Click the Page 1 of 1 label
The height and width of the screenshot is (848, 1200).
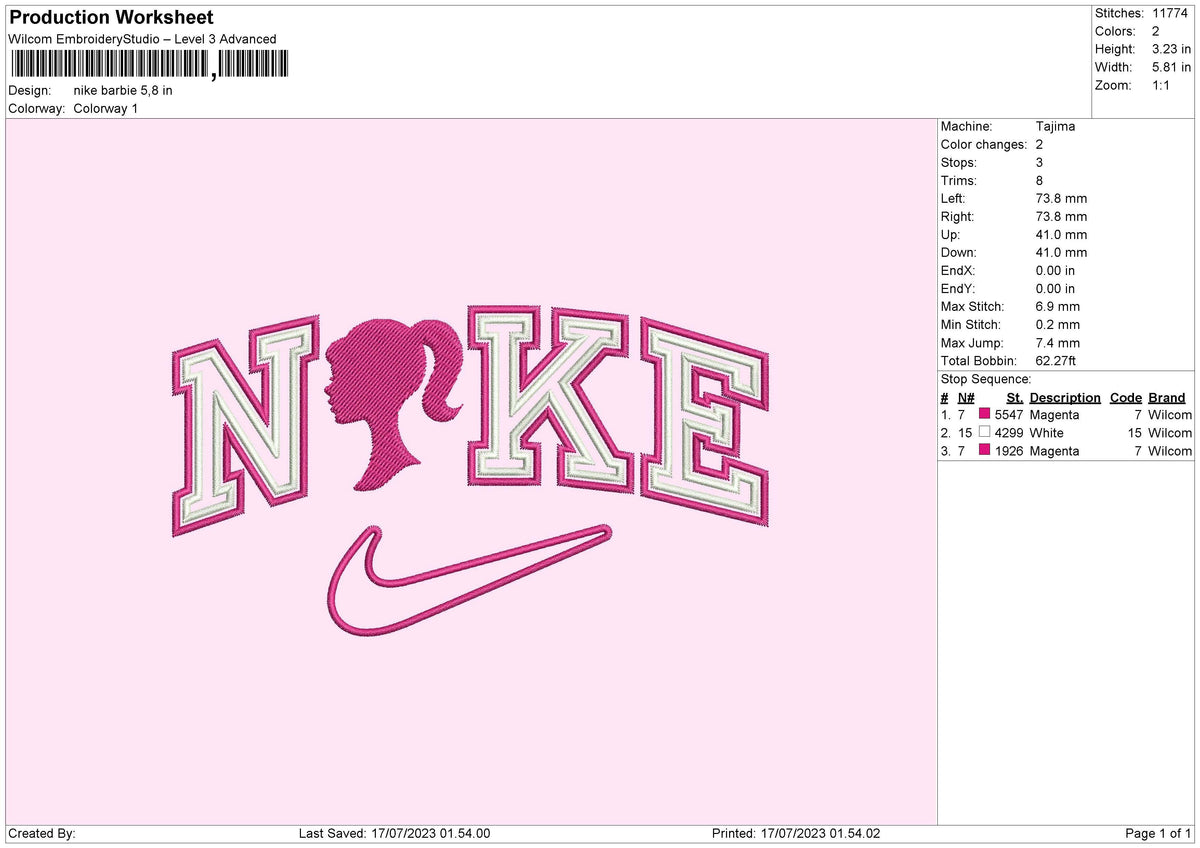tap(1157, 832)
